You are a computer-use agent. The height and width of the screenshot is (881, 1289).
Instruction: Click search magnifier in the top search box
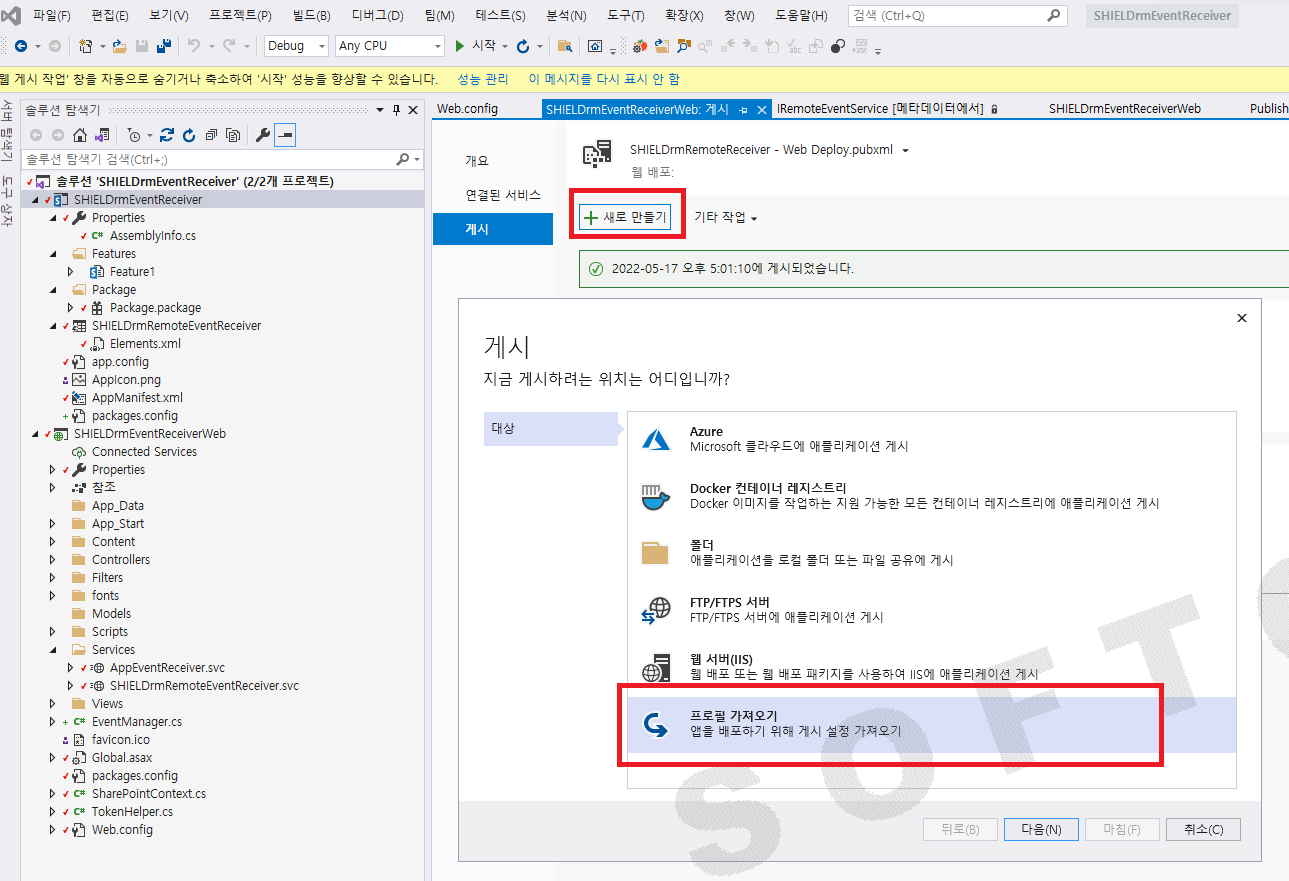1054,16
